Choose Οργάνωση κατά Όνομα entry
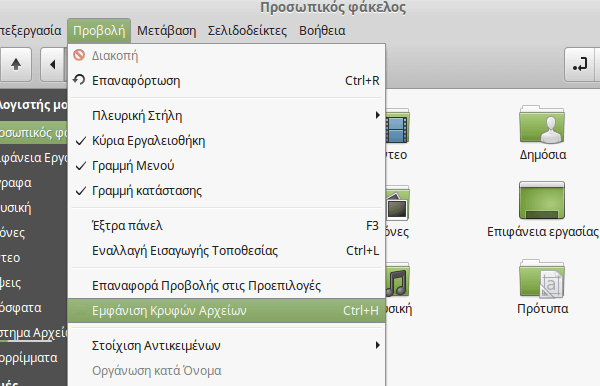The image size is (600, 386). tap(227, 370)
